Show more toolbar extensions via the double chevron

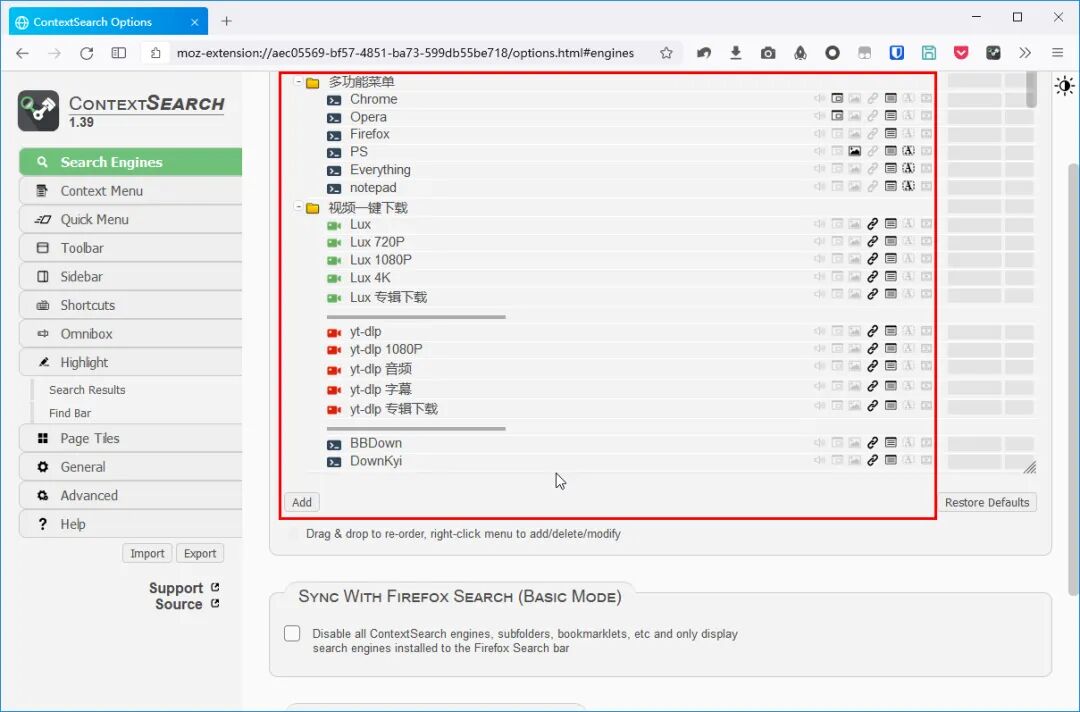pos(1025,53)
